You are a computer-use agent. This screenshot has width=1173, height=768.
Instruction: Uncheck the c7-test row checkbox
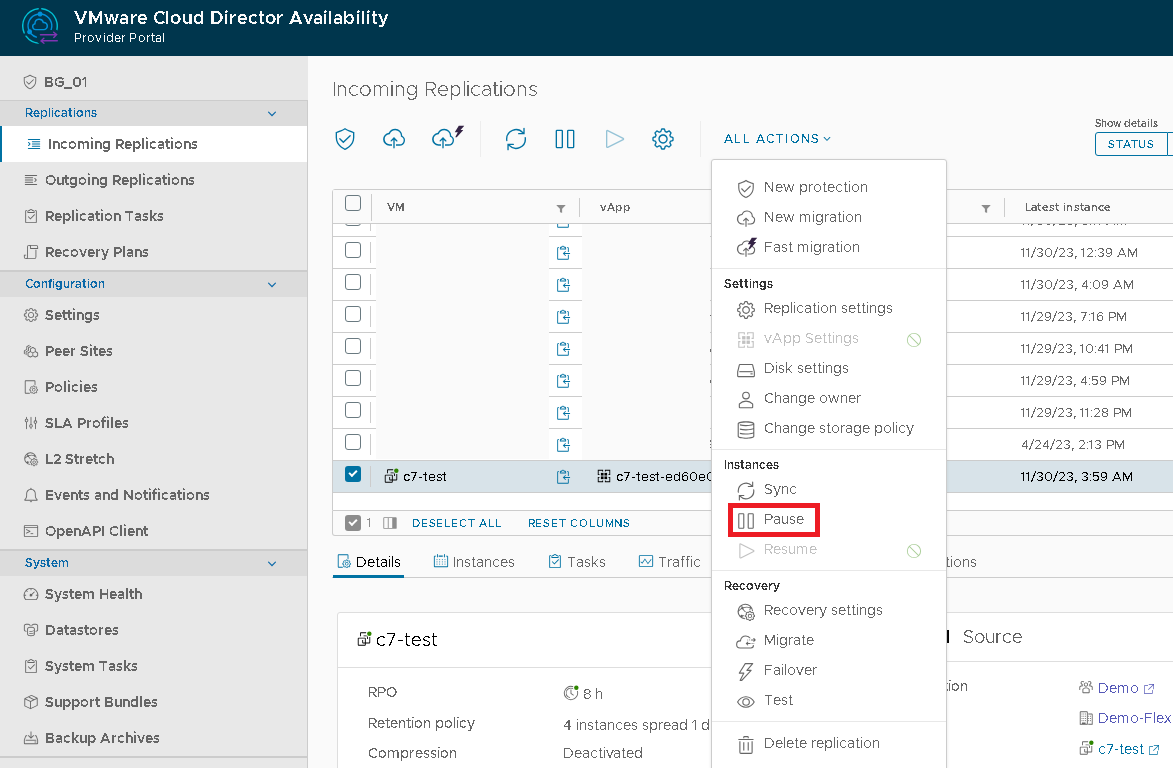coord(353,475)
